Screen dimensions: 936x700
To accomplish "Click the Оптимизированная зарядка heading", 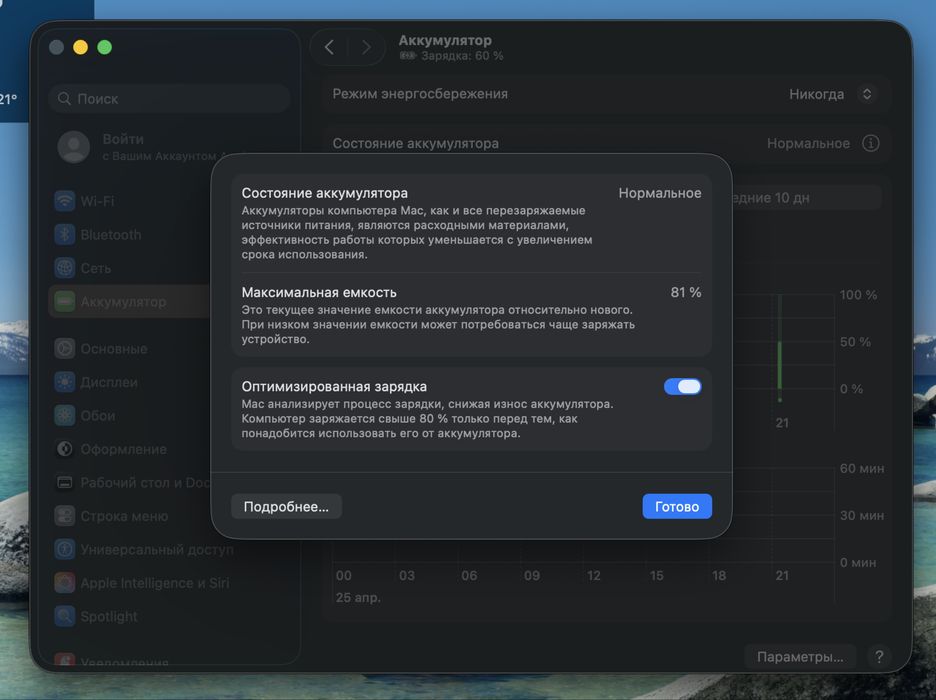I will [x=334, y=387].
